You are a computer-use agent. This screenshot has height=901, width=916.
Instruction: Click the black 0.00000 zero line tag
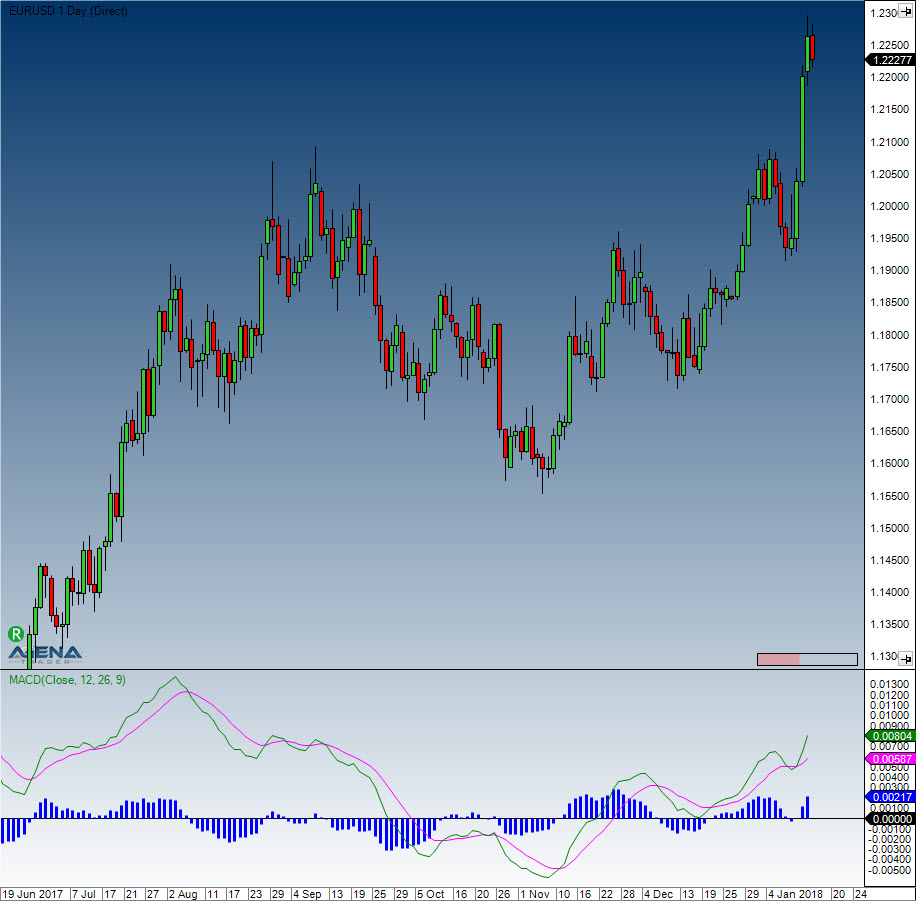tap(886, 819)
